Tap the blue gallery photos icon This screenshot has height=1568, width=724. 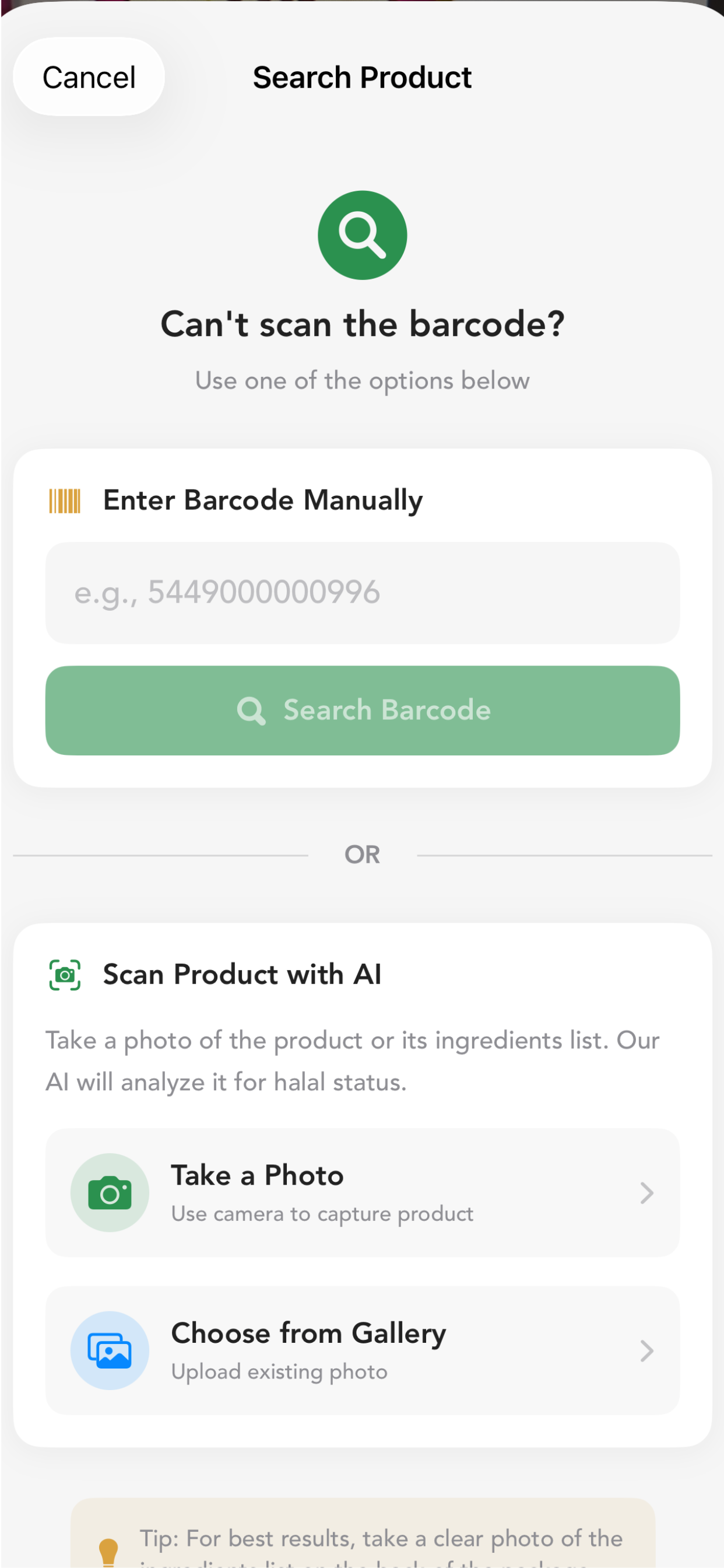tap(110, 1350)
